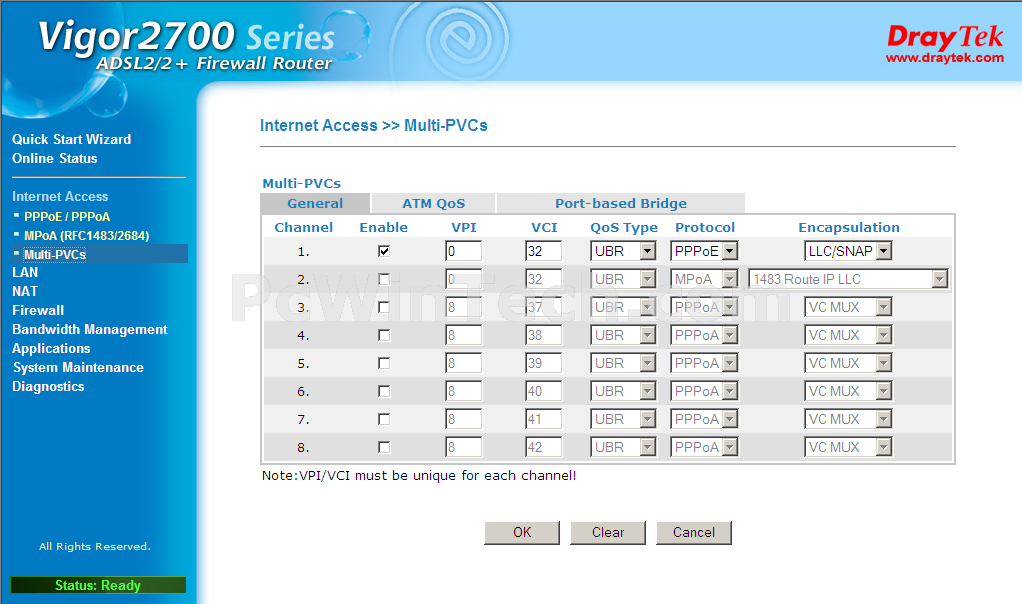
Task: Switch to the ATM QoS tab
Action: point(433,203)
